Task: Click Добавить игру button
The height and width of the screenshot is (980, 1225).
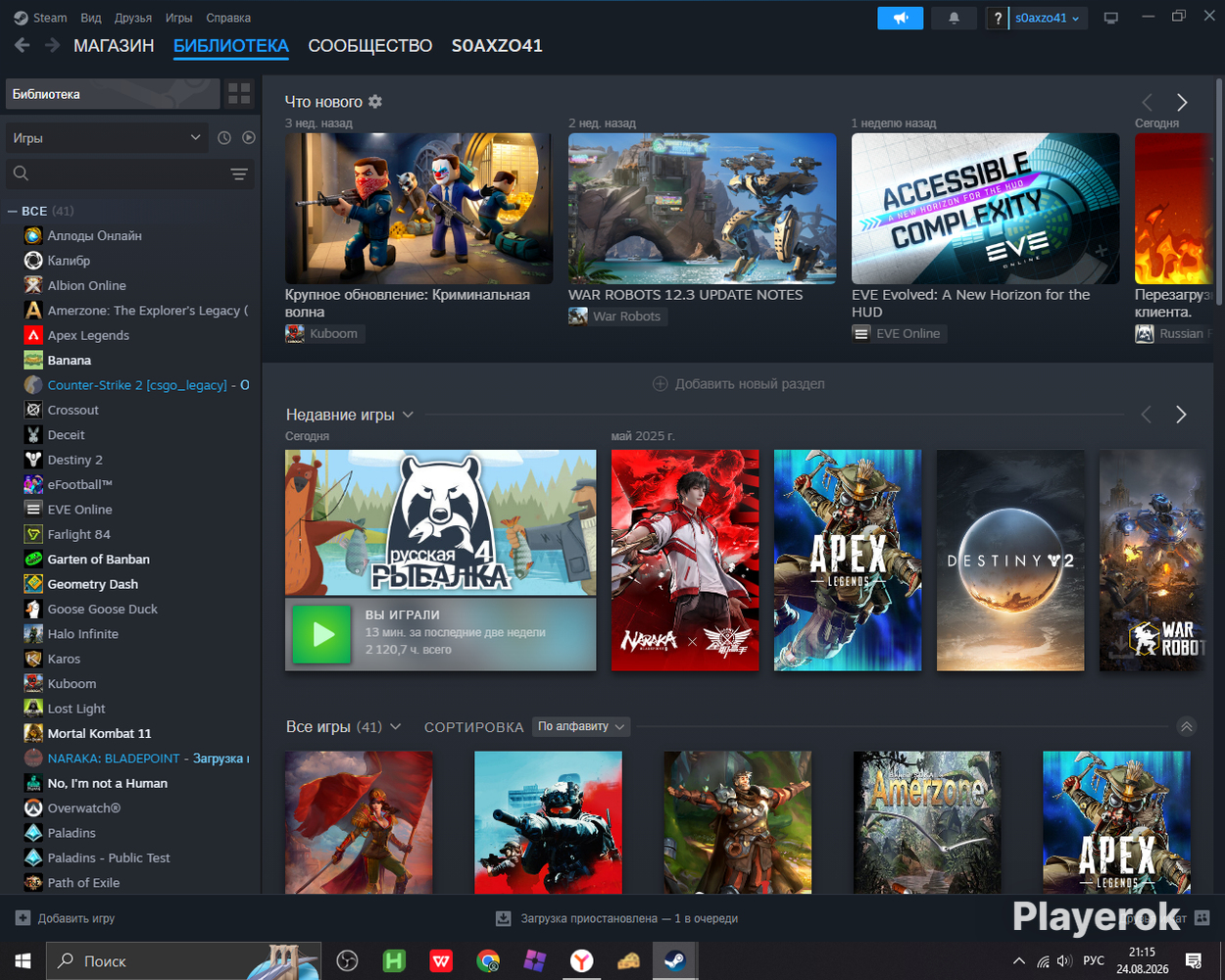Action: point(65,918)
